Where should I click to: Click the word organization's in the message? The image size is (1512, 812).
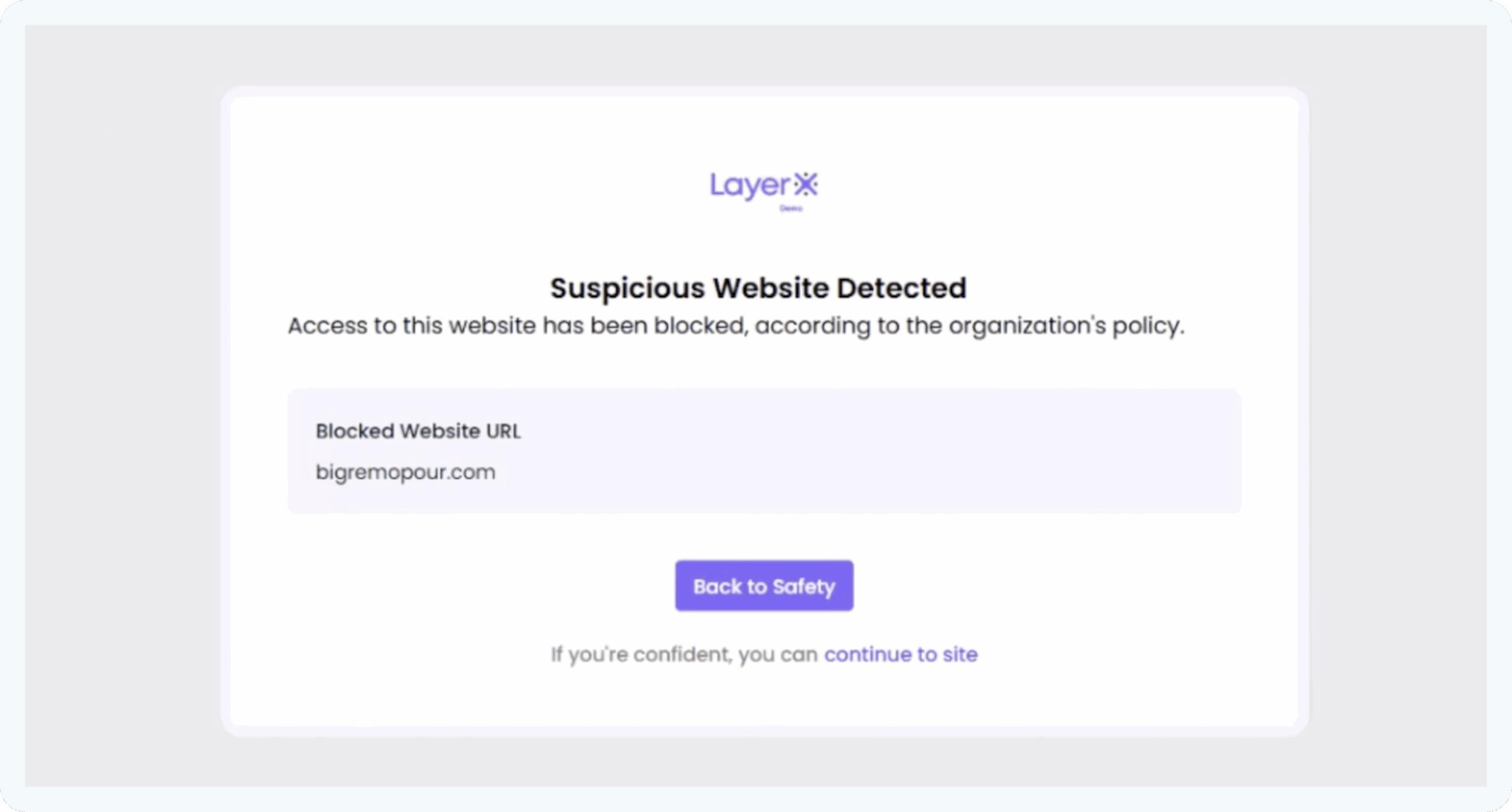(1027, 326)
